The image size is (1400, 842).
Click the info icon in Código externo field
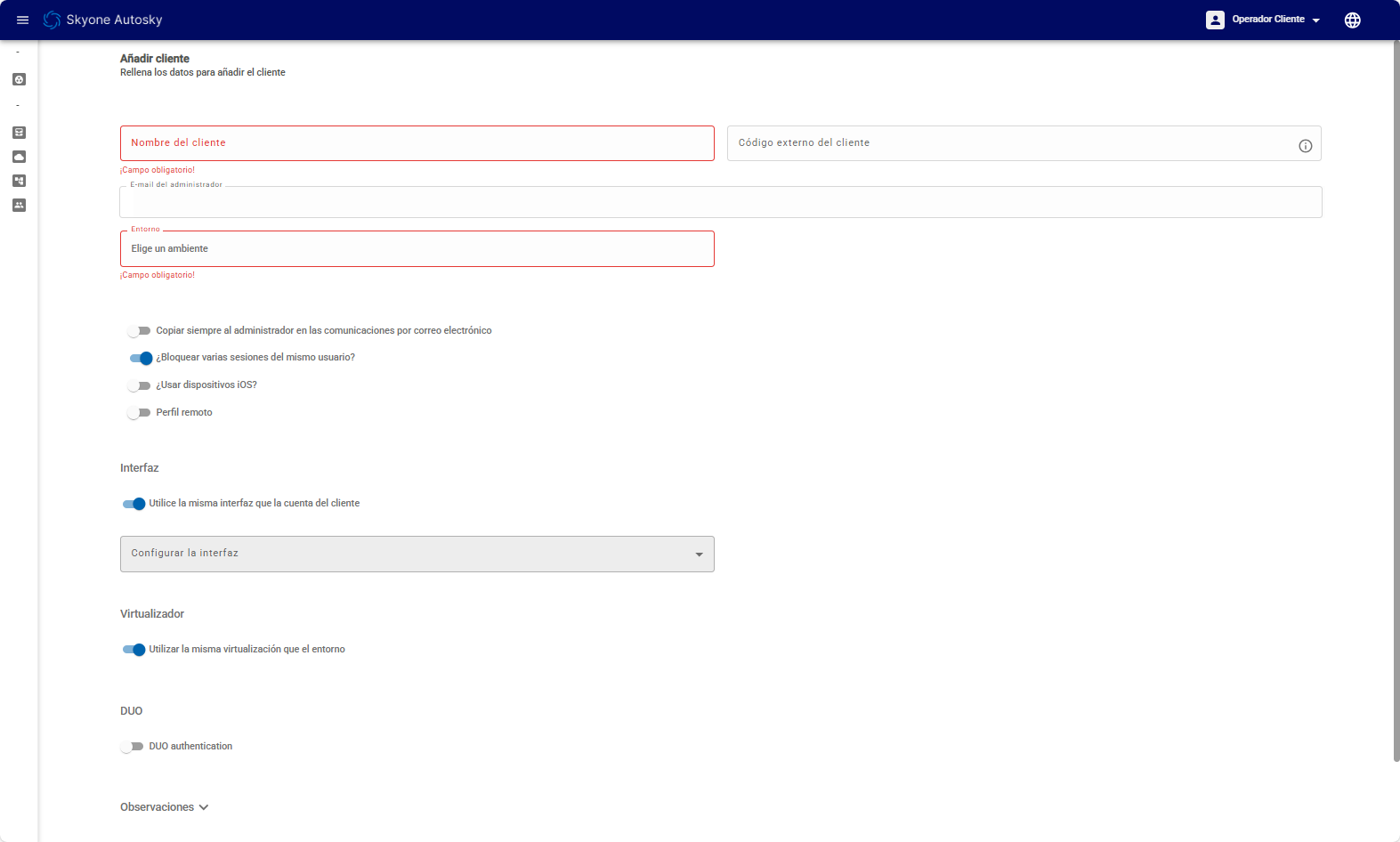(1305, 146)
